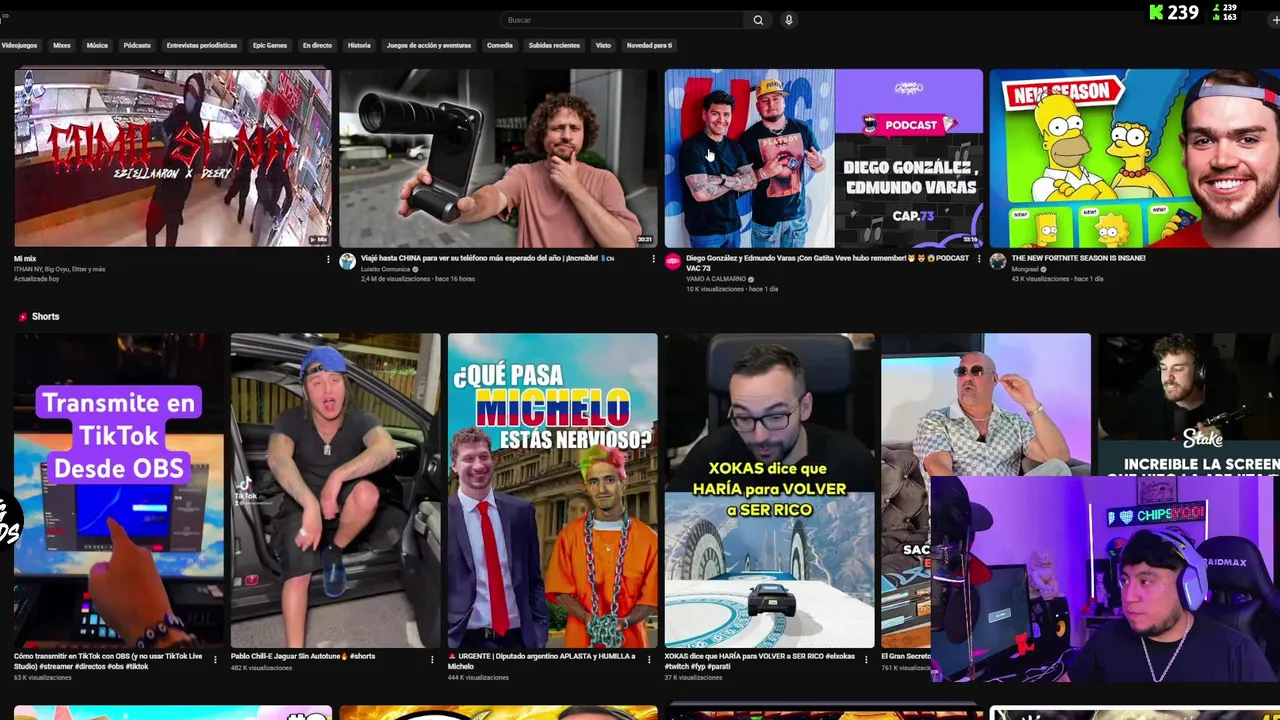Screen dimensions: 1280x720
Task: Click the 482 K visualizaciones text
Action: pos(261,668)
